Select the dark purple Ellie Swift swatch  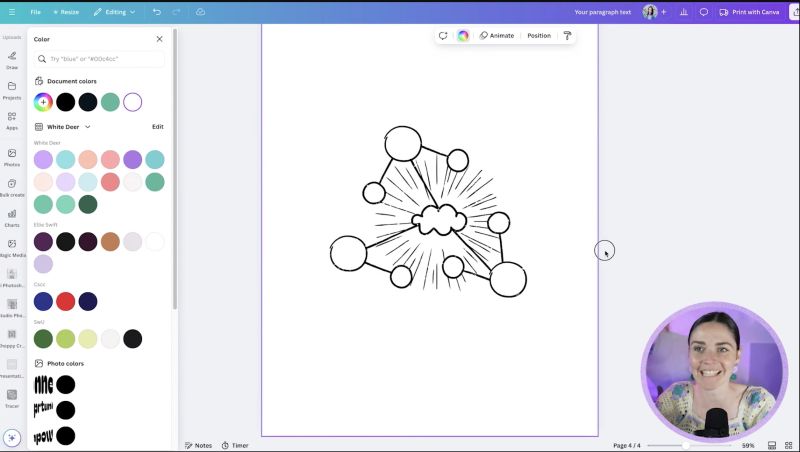(43, 242)
